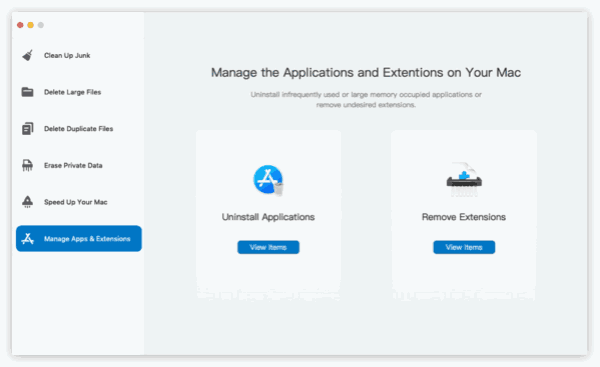Screen dimensions: 600x367
Task: Open the Clean Up Junk section
Action: pos(78,55)
